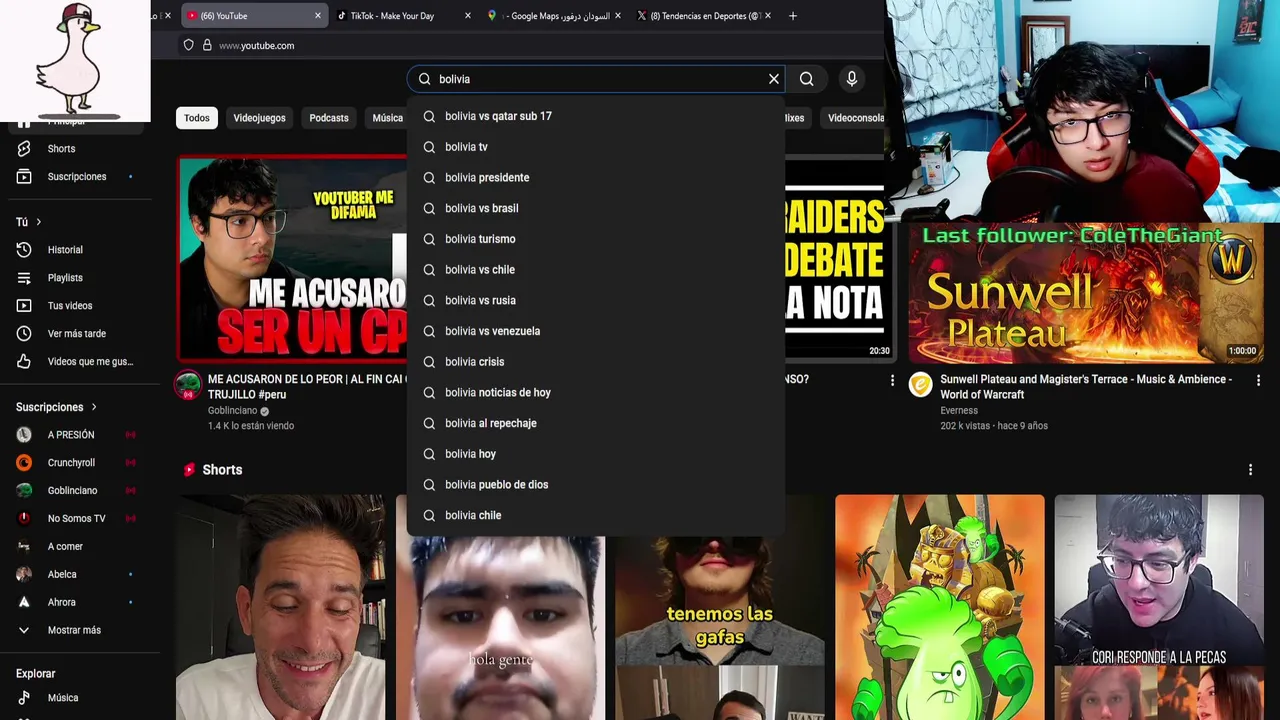Select the Música filter chip
The image size is (1280, 720).
[387, 118]
